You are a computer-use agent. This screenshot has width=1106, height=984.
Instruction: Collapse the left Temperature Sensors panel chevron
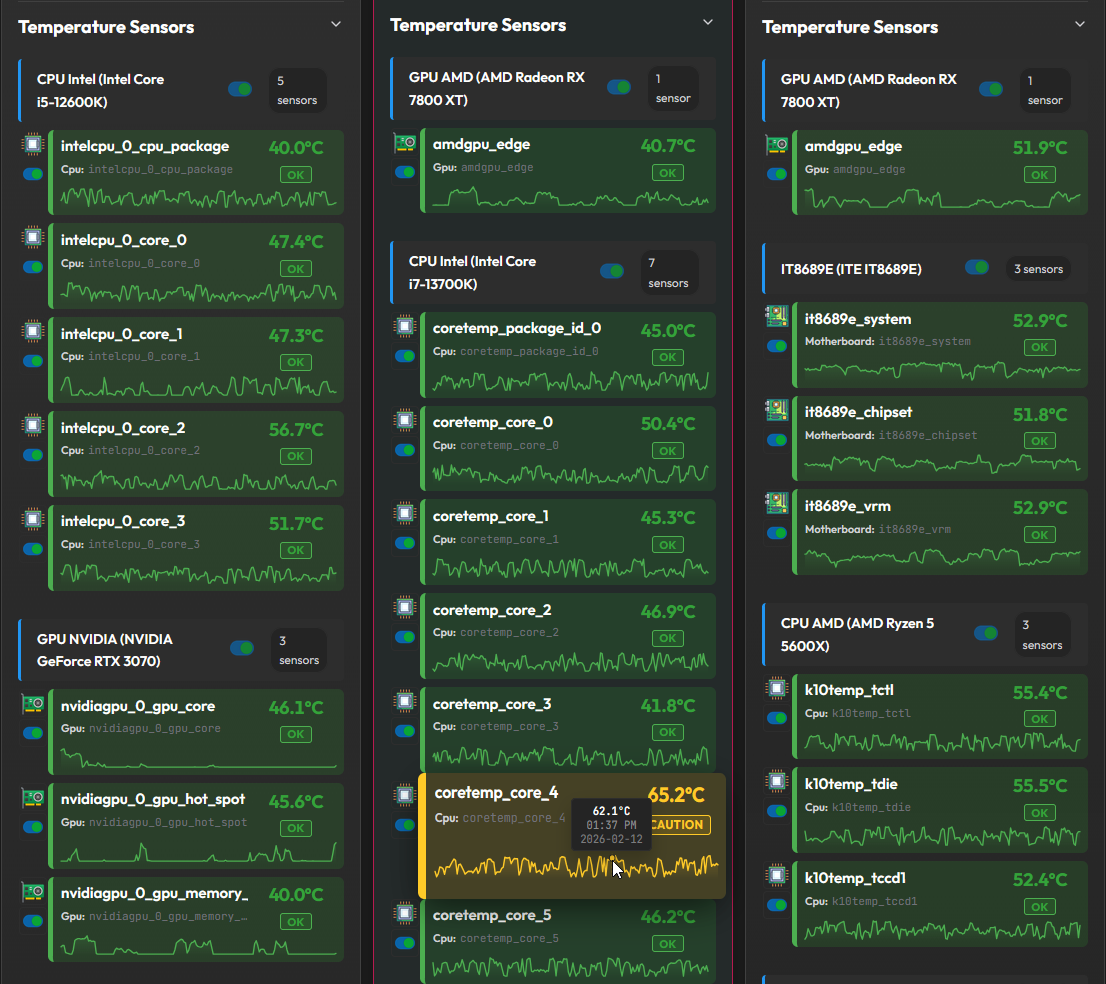[x=336, y=24]
